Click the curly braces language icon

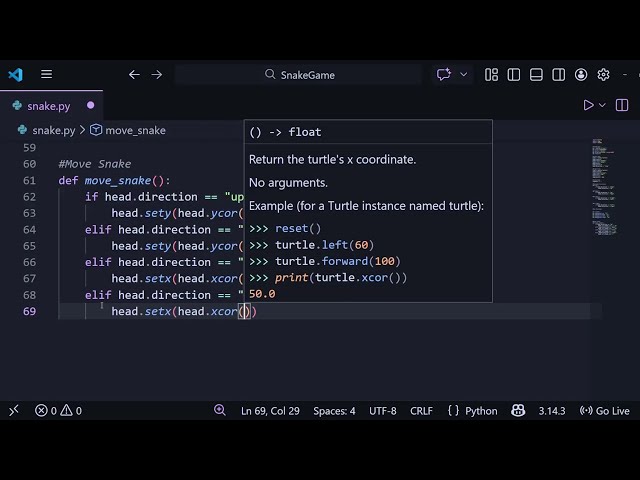(453, 410)
